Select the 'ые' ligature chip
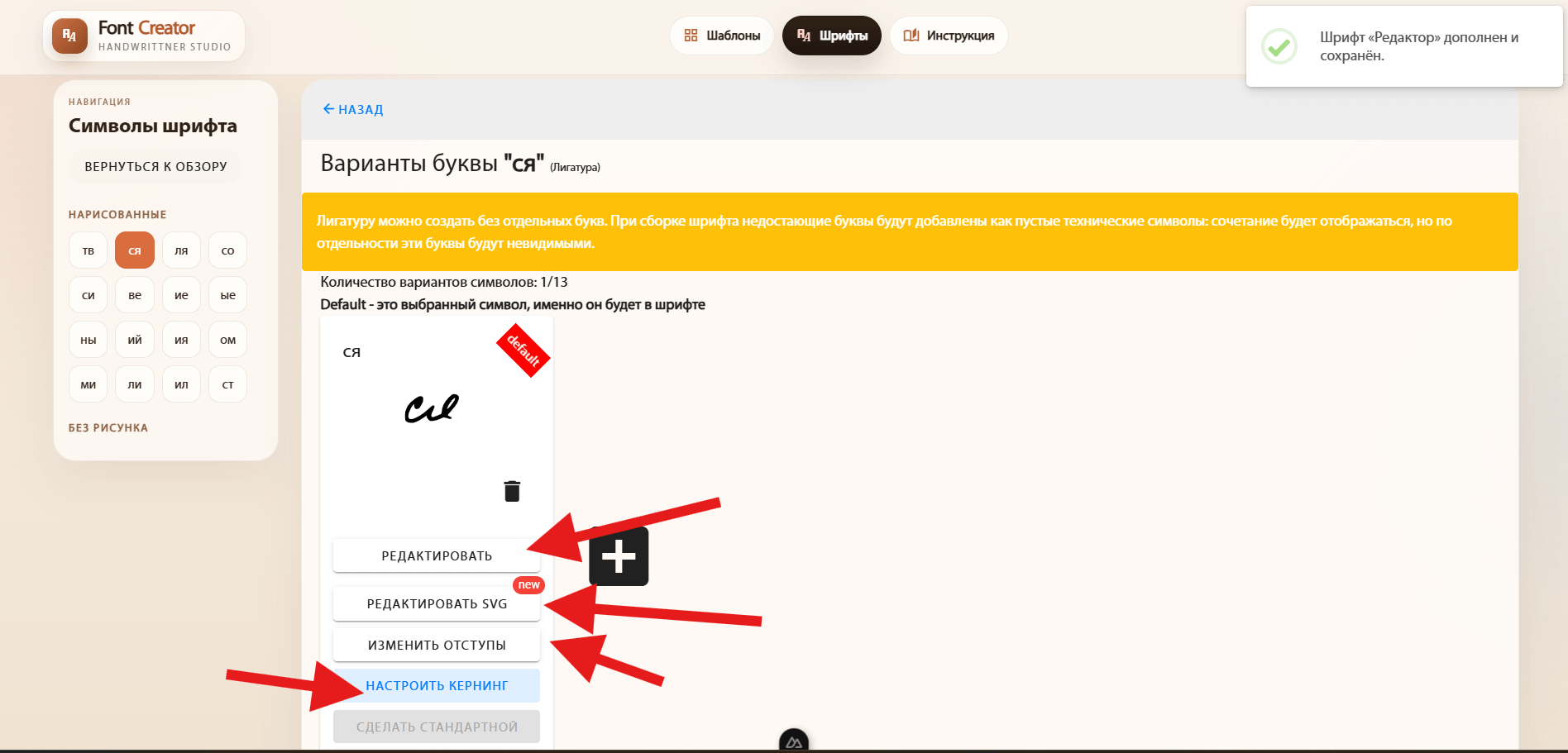This screenshot has height=753, width=1568. point(228,295)
